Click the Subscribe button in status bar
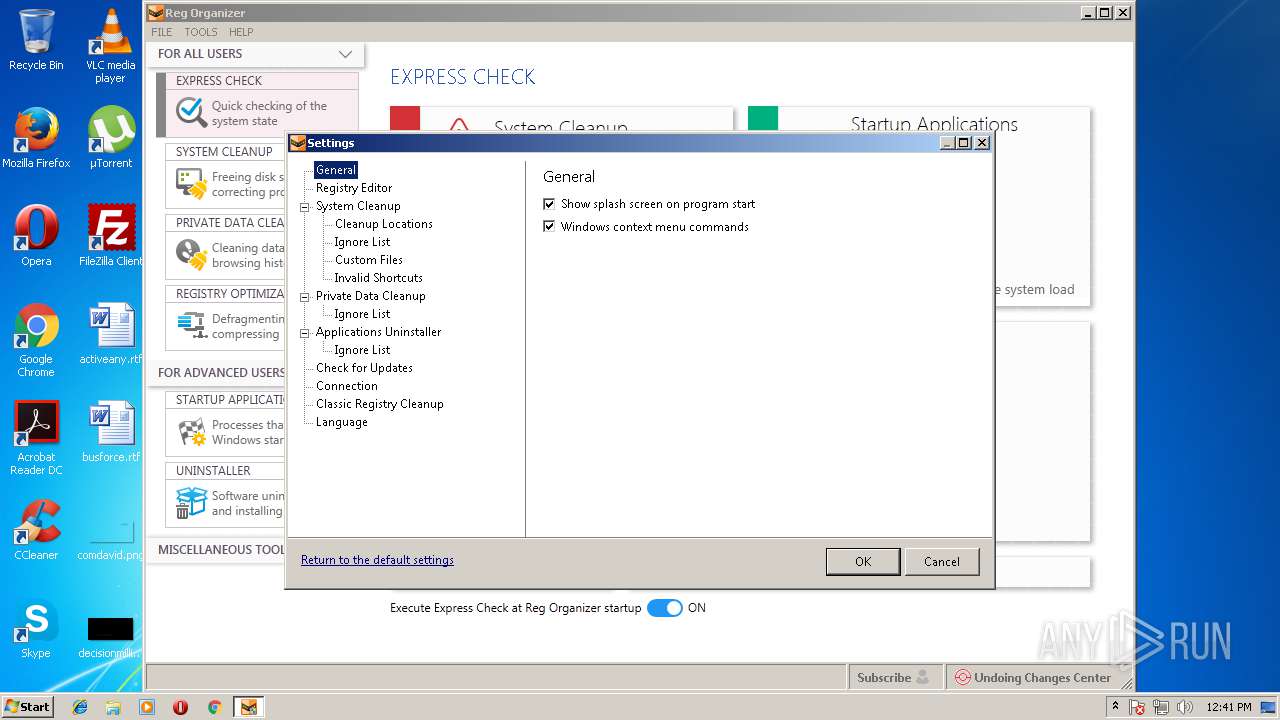Image resolution: width=1280 pixels, height=720 pixels. pos(895,677)
